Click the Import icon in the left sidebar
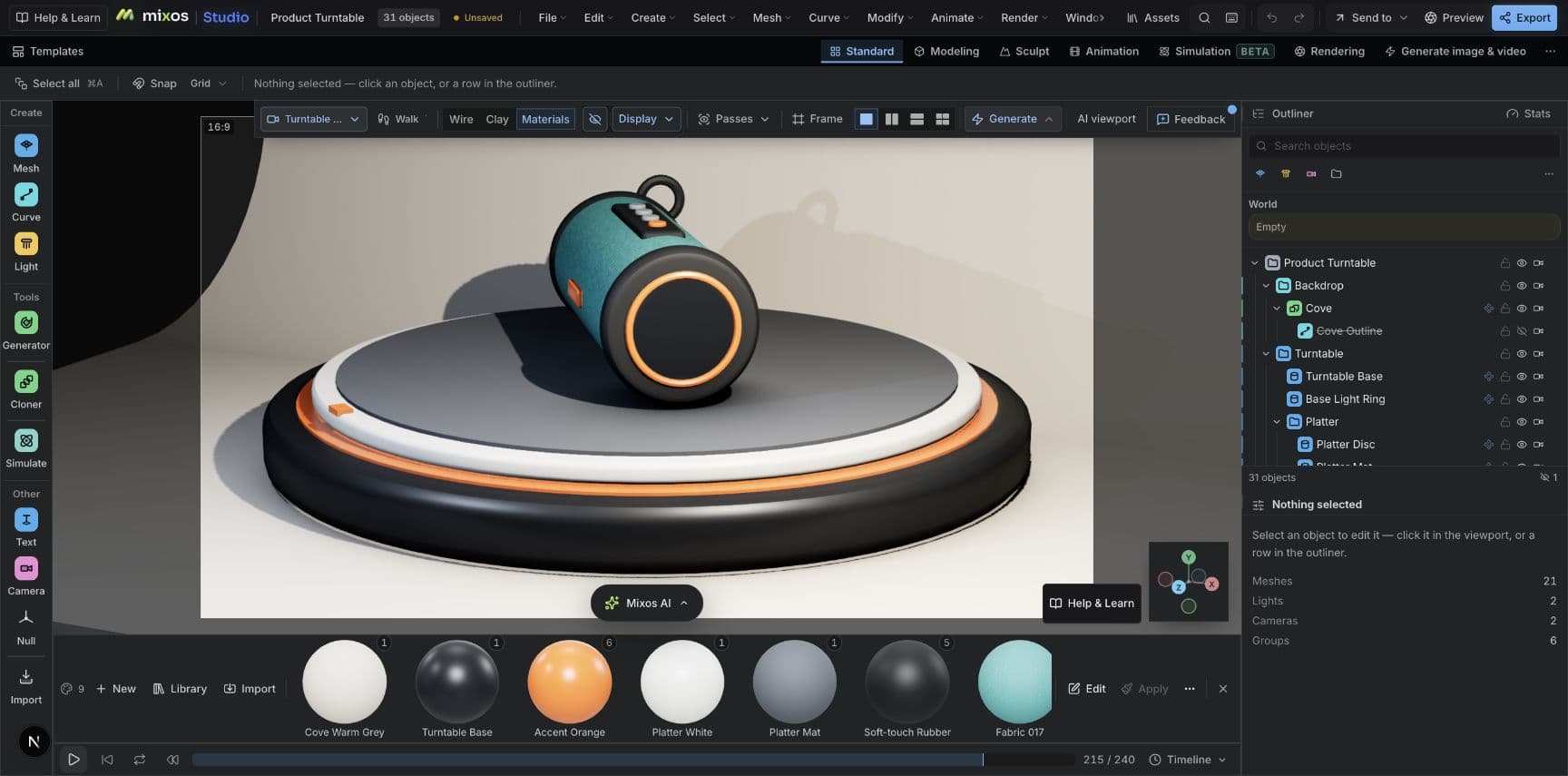Image resolution: width=1568 pixels, height=776 pixels. (x=26, y=677)
